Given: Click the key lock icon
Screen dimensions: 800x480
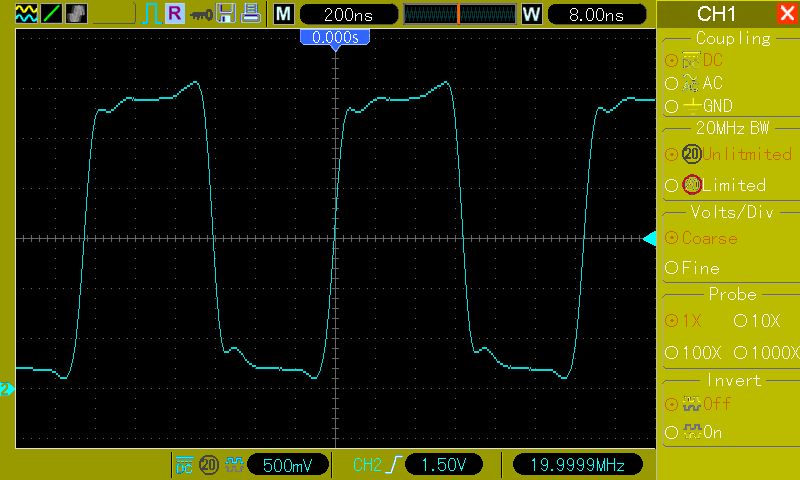Looking at the screenshot, I should click(x=201, y=15).
